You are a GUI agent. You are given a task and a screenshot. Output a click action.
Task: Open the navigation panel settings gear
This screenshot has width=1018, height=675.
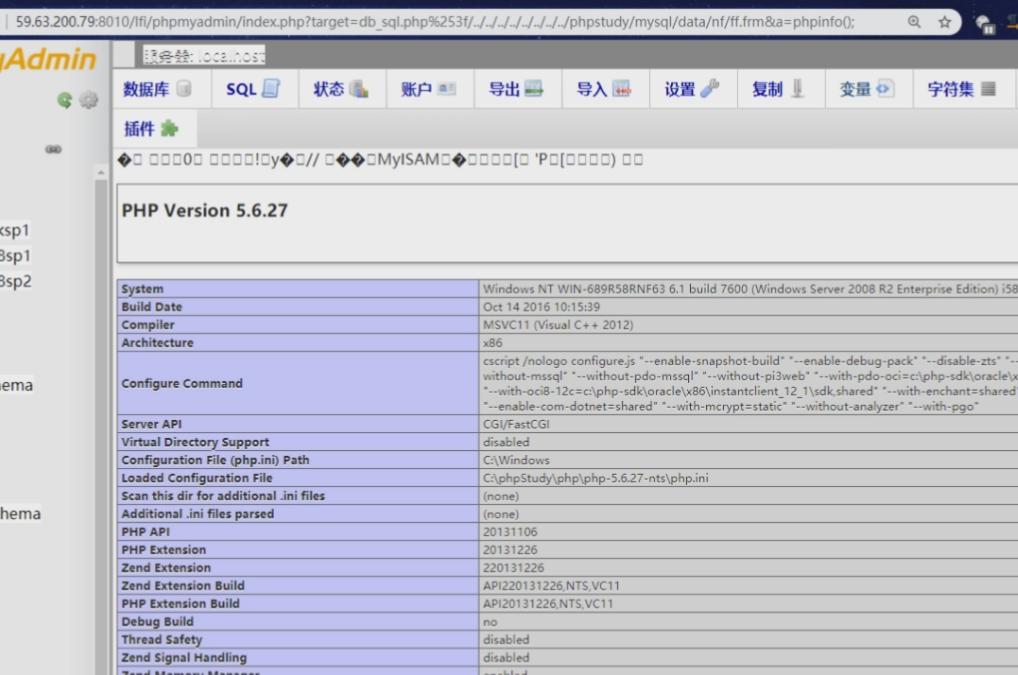[x=88, y=100]
